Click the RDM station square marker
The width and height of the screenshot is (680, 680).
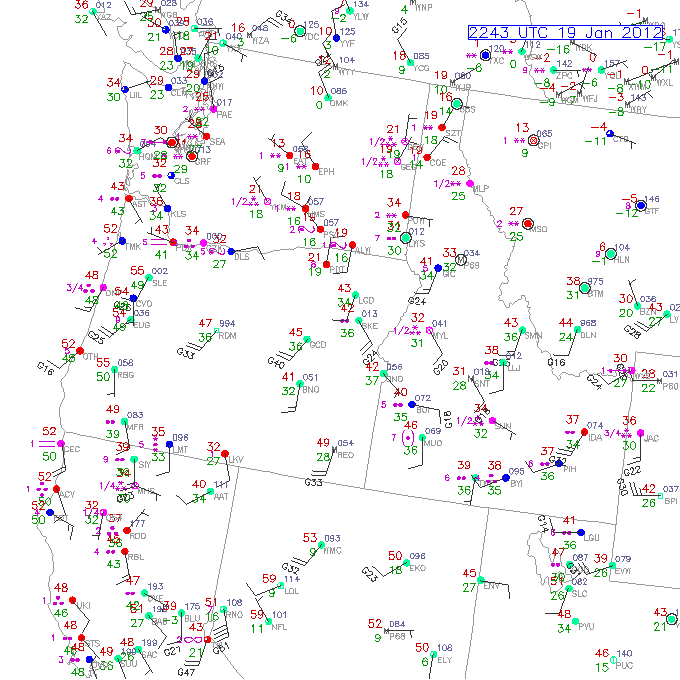click(x=216, y=331)
